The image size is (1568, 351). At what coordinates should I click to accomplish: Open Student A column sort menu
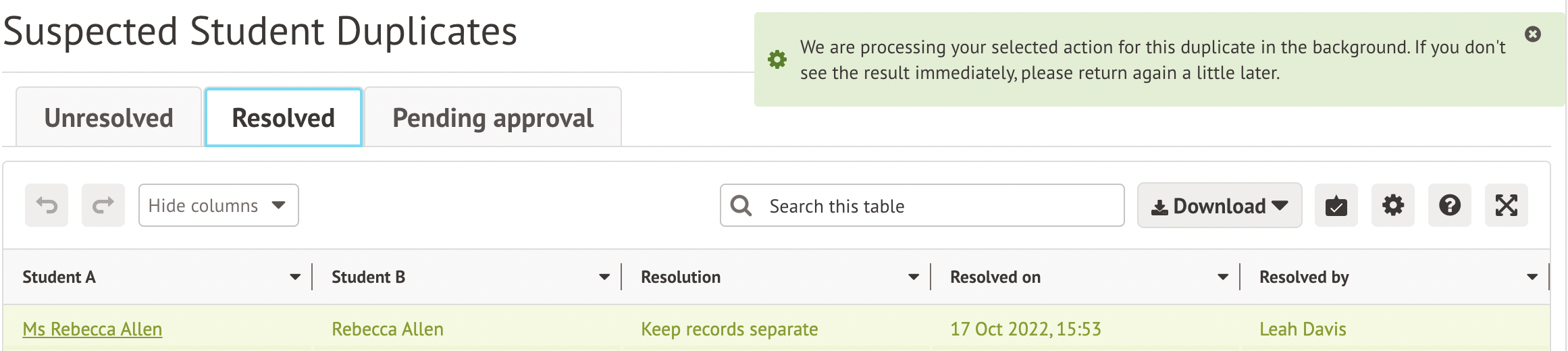click(x=295, y=277)
